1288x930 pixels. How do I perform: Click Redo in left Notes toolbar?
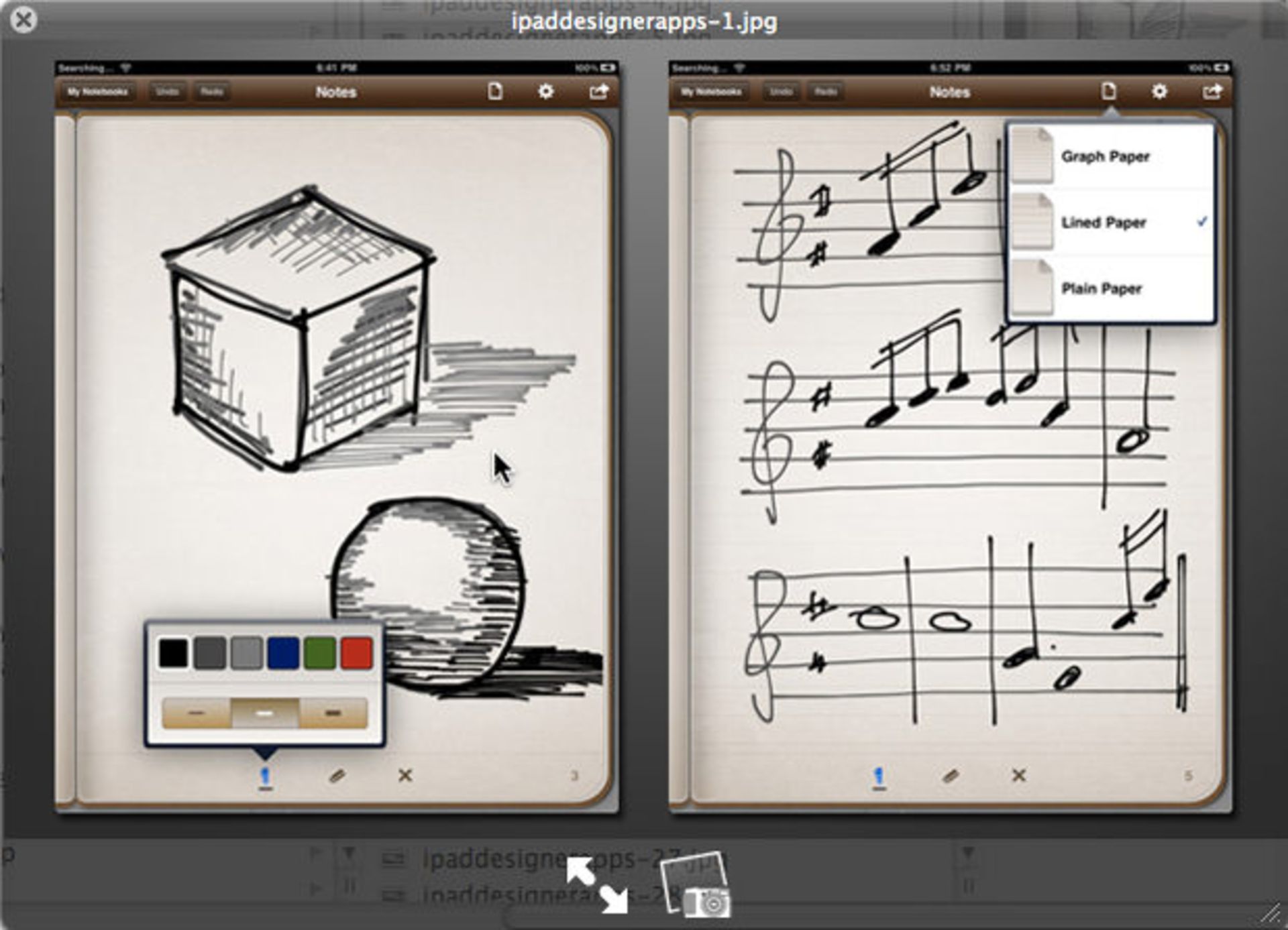[212, 92]
